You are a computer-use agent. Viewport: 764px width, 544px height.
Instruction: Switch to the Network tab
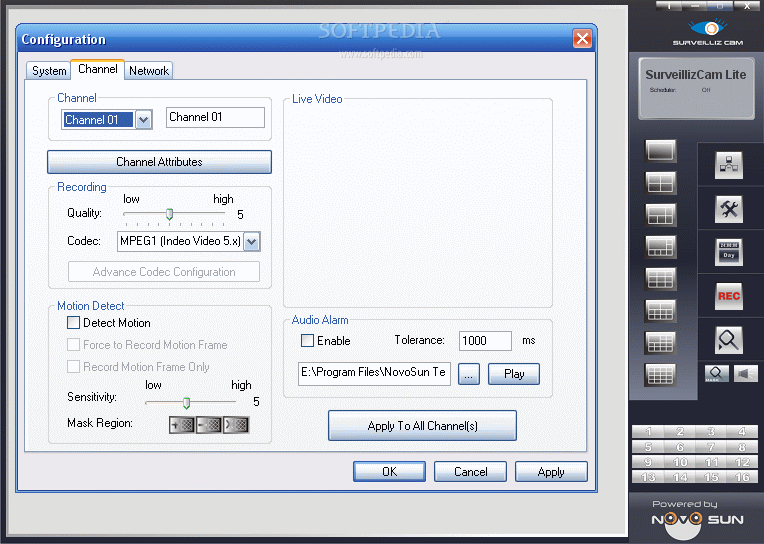[149, 71]
